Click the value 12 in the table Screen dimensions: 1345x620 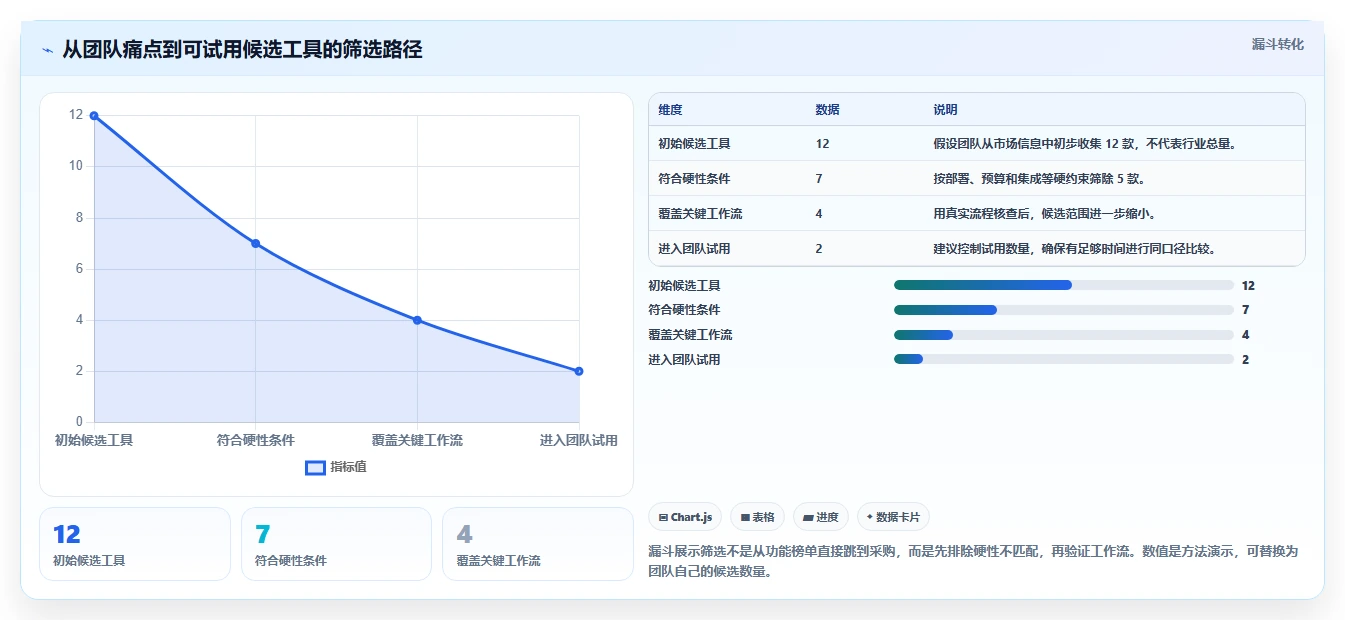tap(822, 144)
